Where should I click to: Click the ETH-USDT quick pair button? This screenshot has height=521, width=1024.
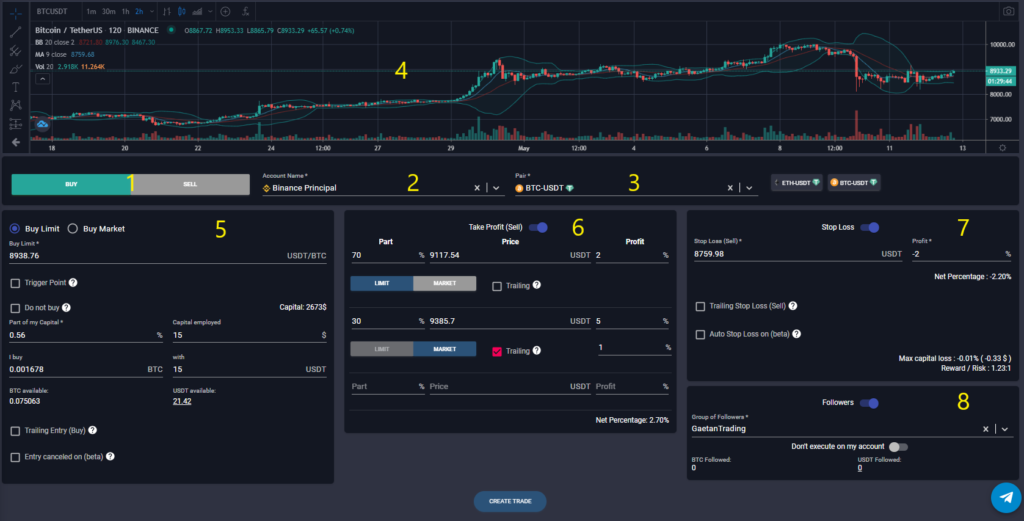click(x=797, y=184)
